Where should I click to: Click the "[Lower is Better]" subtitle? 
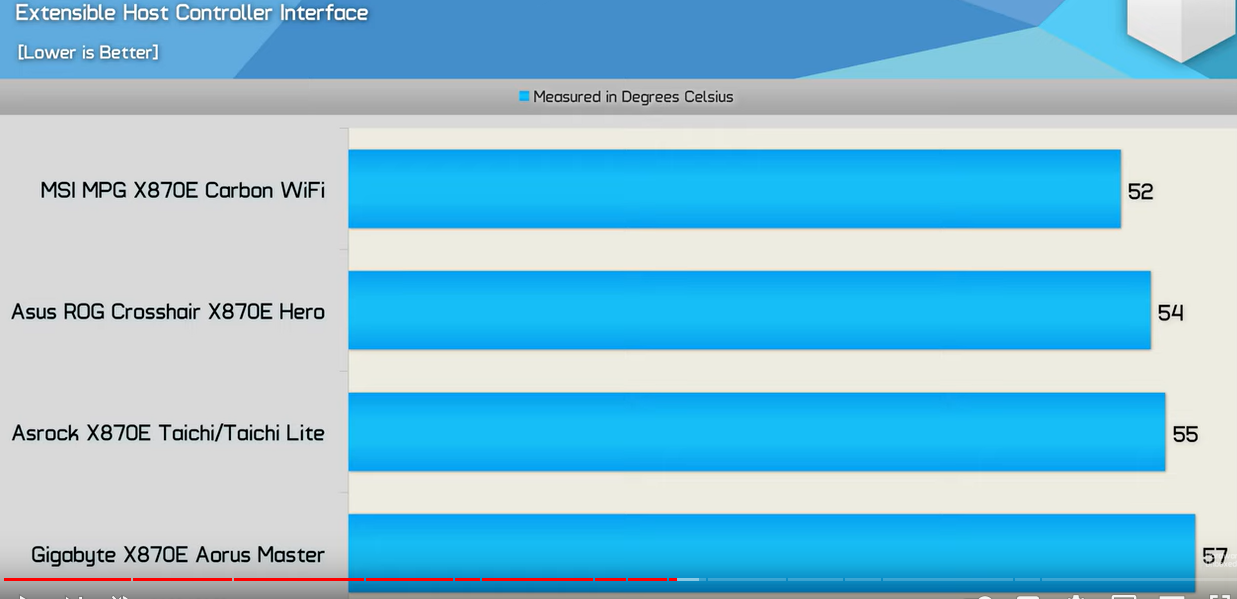click(x=88, y=52)
